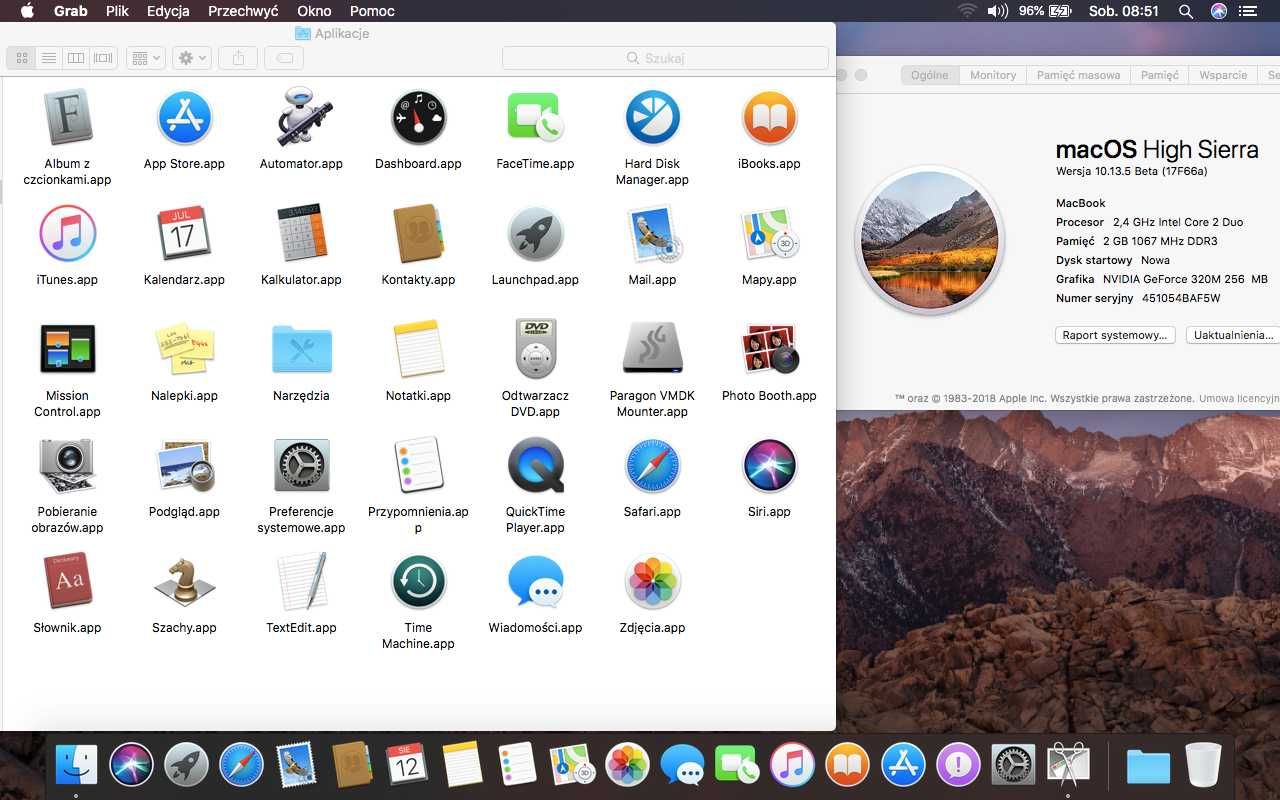The height and width of the screenshot is (800, 1280).
Task: Switch to the Pamięć masowa tab
Action: coord(1078,75)
